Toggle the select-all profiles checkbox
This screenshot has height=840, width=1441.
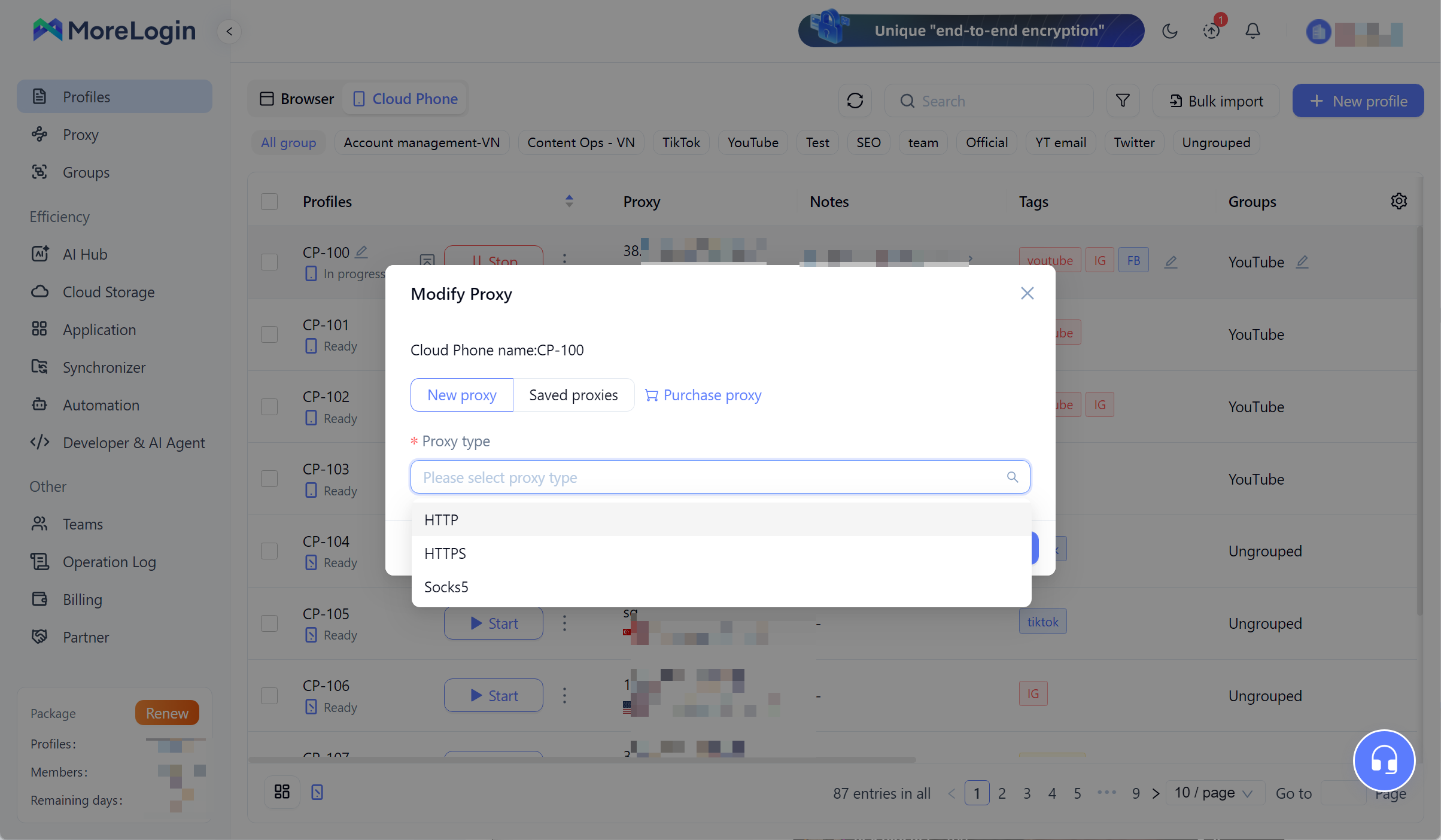click(269, 202)
